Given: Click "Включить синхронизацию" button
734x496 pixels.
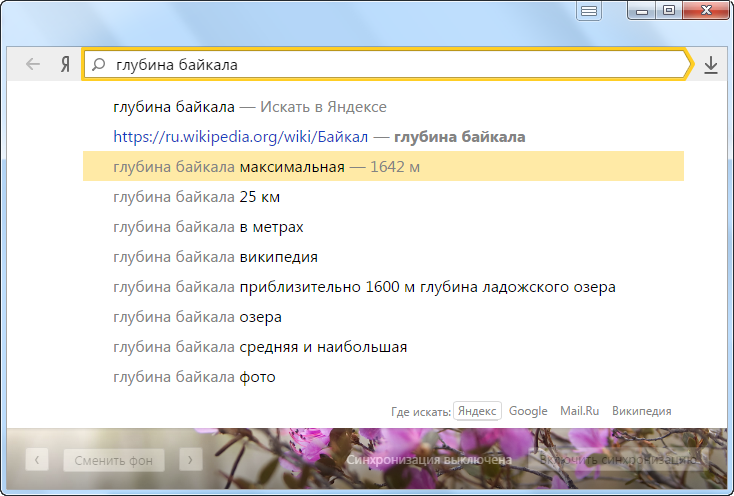Looking at the screenshot, I should pos(619,460).
